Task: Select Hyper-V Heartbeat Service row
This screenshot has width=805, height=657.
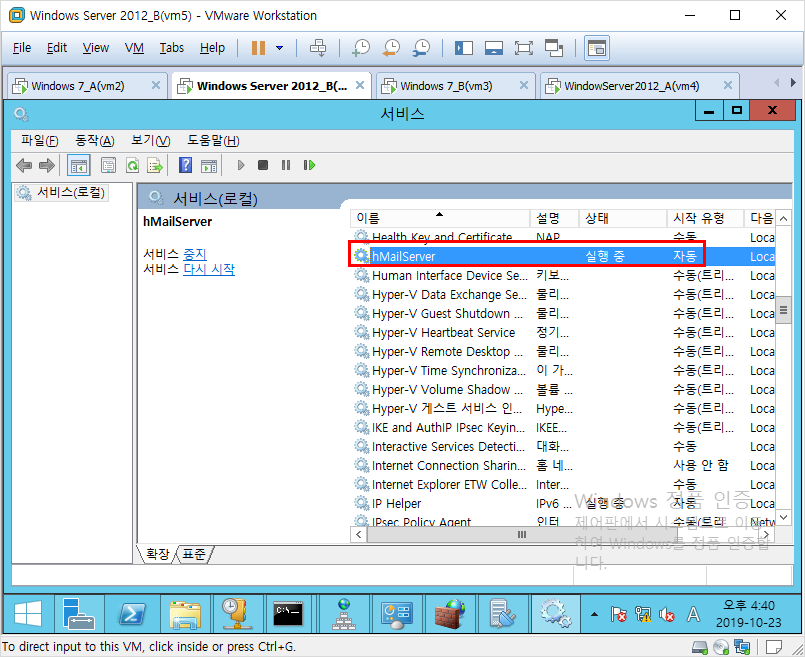Action: [564, 333]
